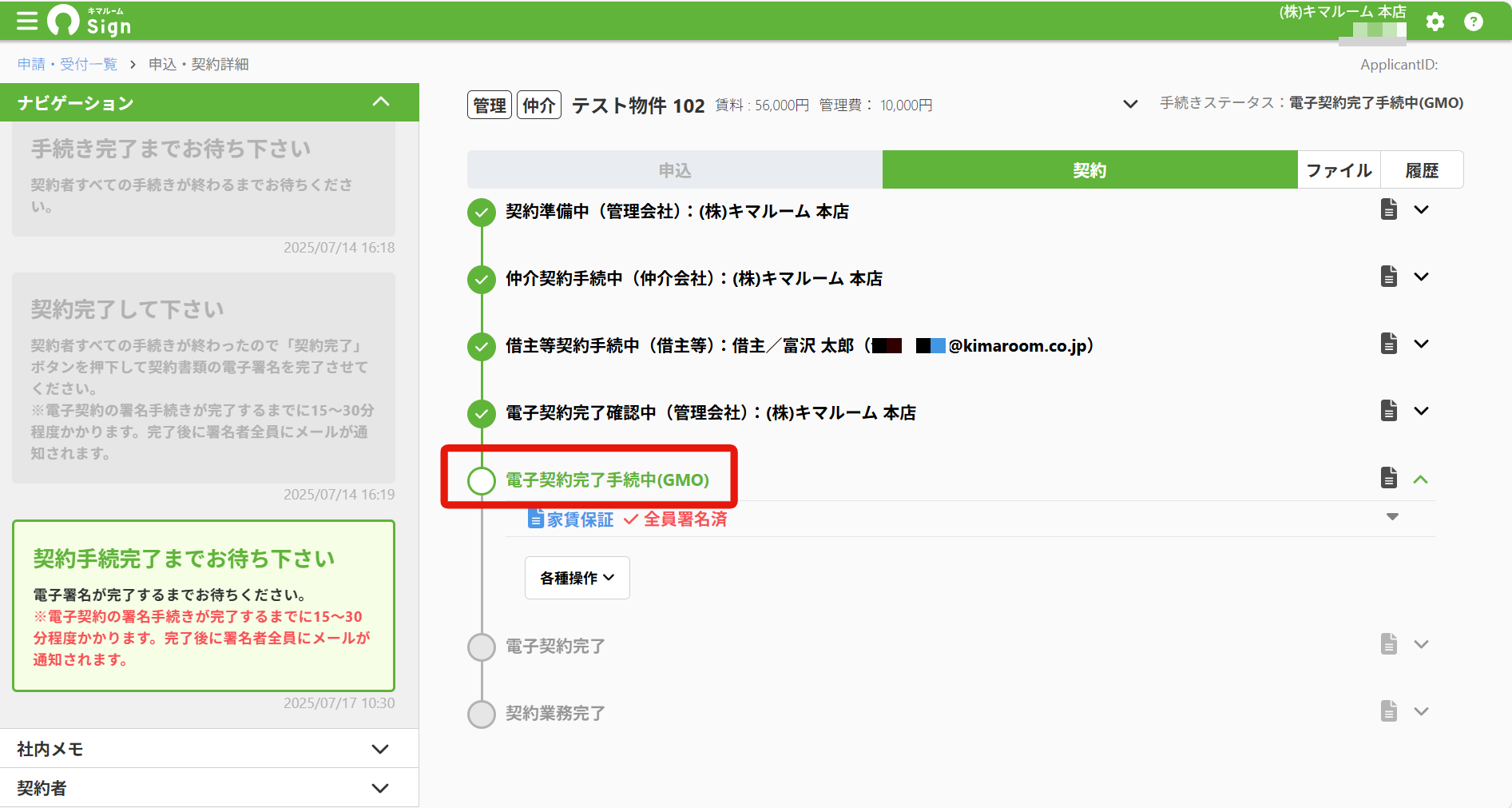Image resolution: width=1512 pixels, height=808 pixels.
Task: Click 手続きステータス value 電子契約完了手続中(GMO)
Action: tap(1376, 103)
